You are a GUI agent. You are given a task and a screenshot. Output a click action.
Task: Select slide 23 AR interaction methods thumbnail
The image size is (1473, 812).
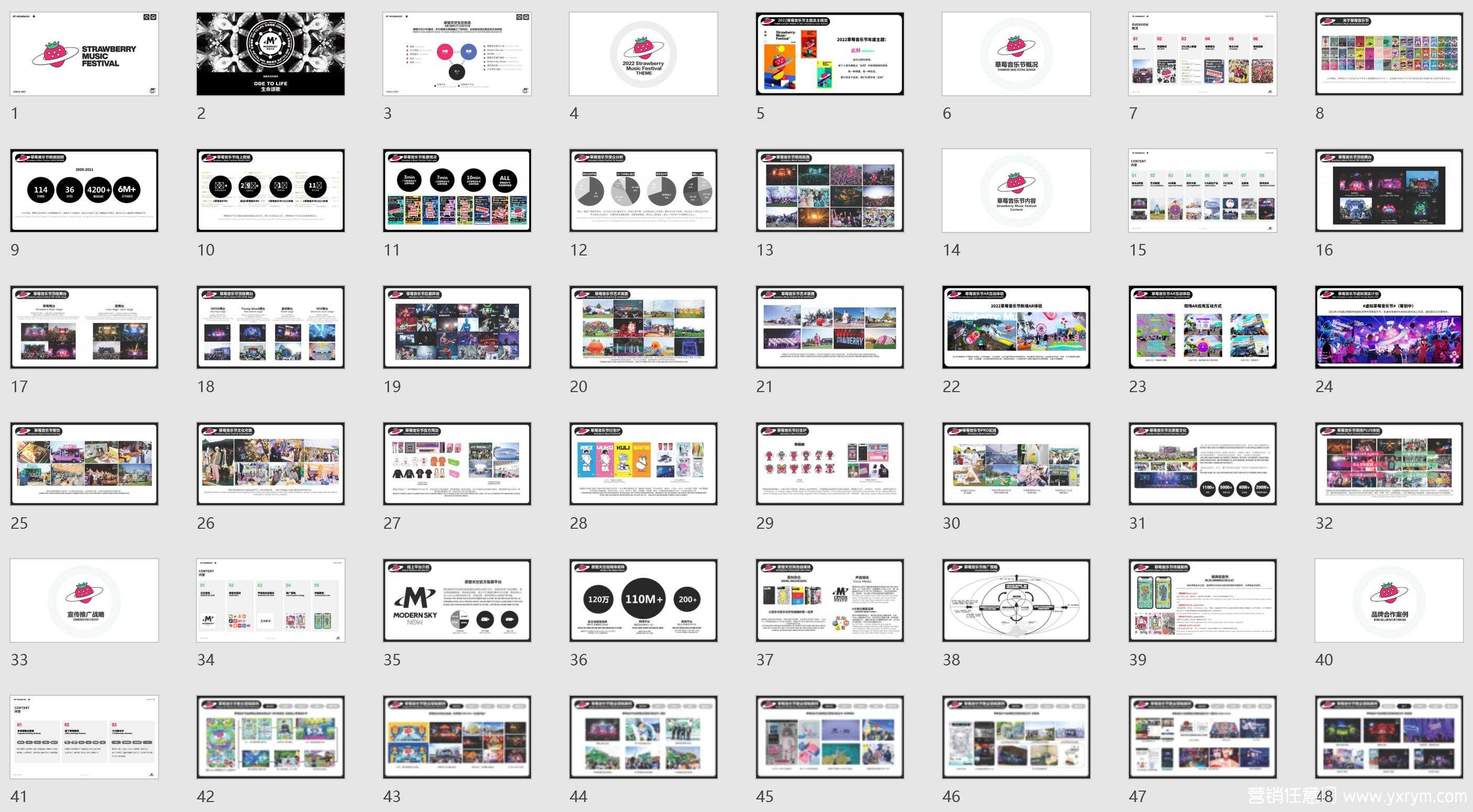[x=1202, y=327]
